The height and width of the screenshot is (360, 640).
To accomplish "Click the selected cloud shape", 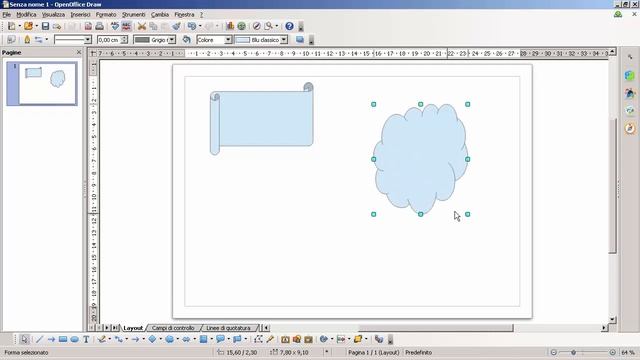I will point(420,159).
